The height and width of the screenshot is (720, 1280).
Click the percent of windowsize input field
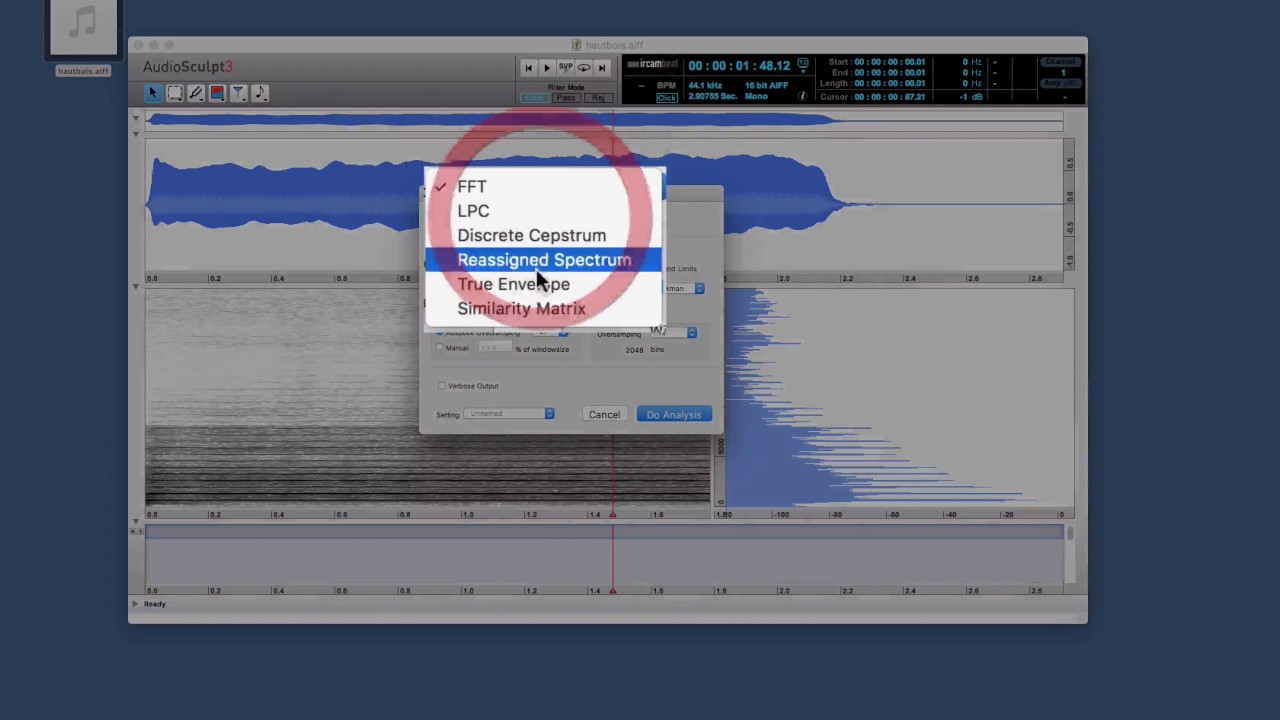(x=494, y=348)
